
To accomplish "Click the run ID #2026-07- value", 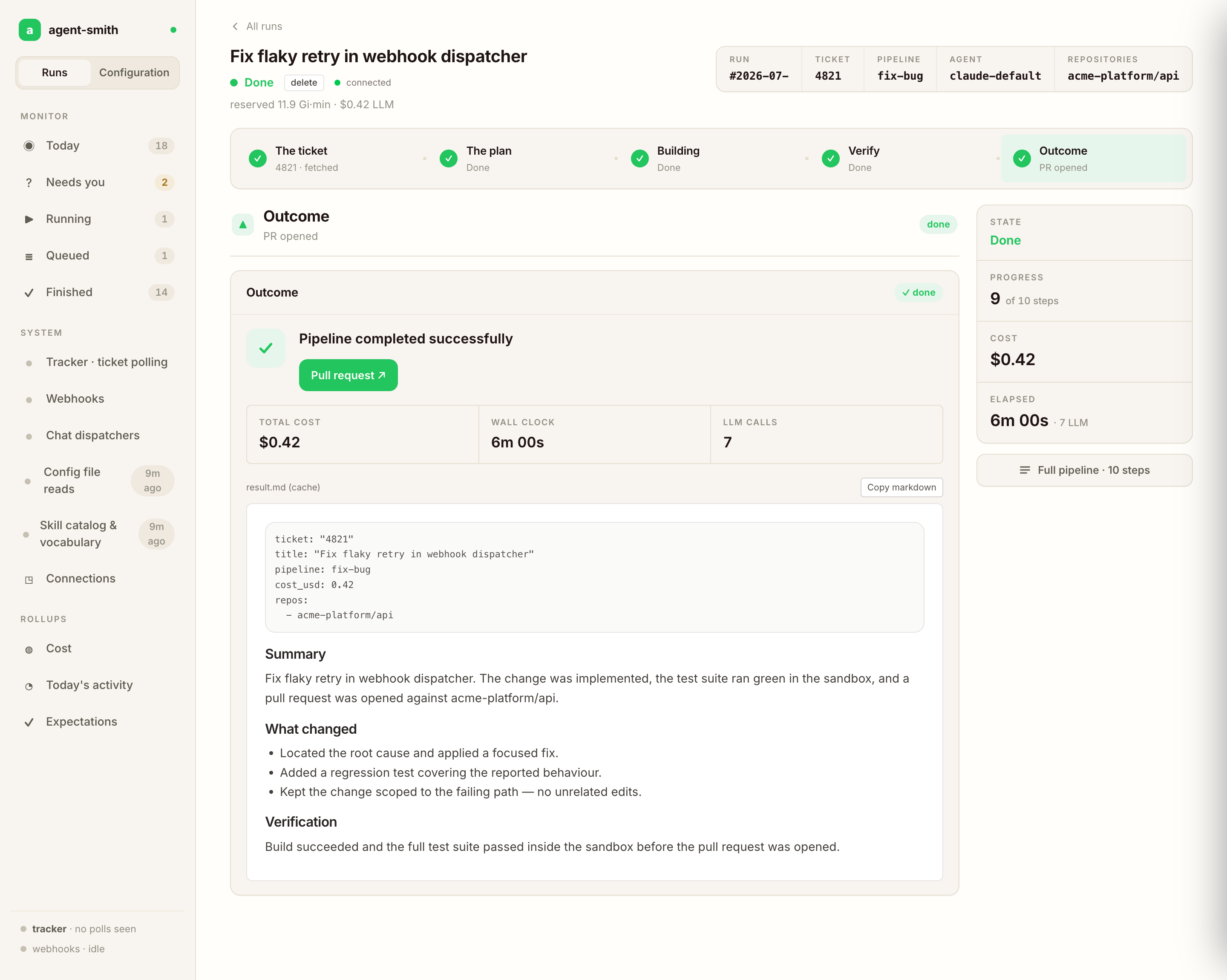I will [x=759, y=76].
